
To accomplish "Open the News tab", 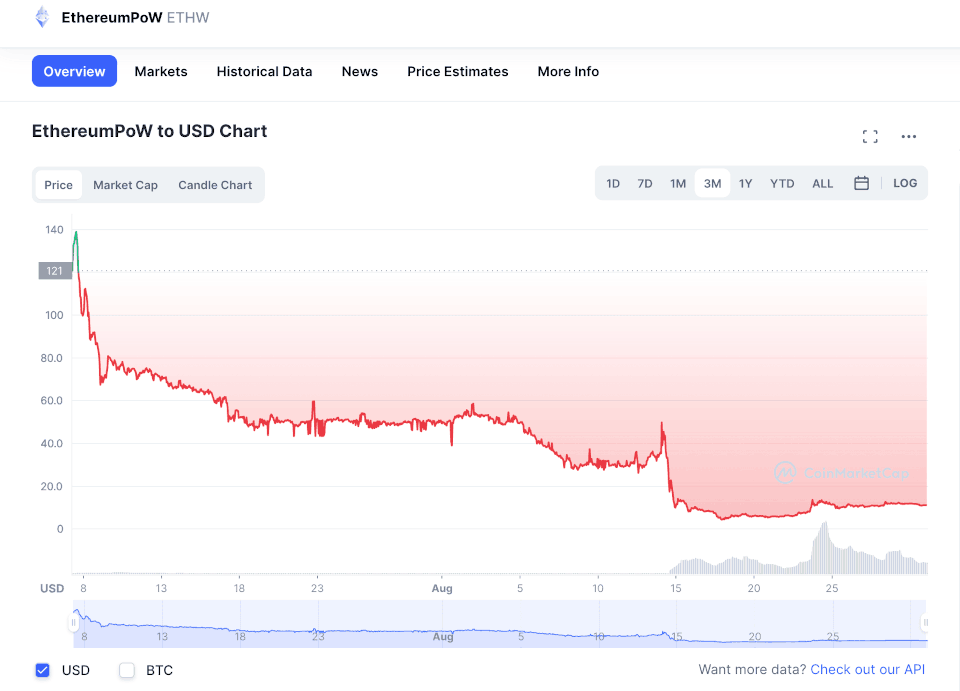I will coord(360,72).
